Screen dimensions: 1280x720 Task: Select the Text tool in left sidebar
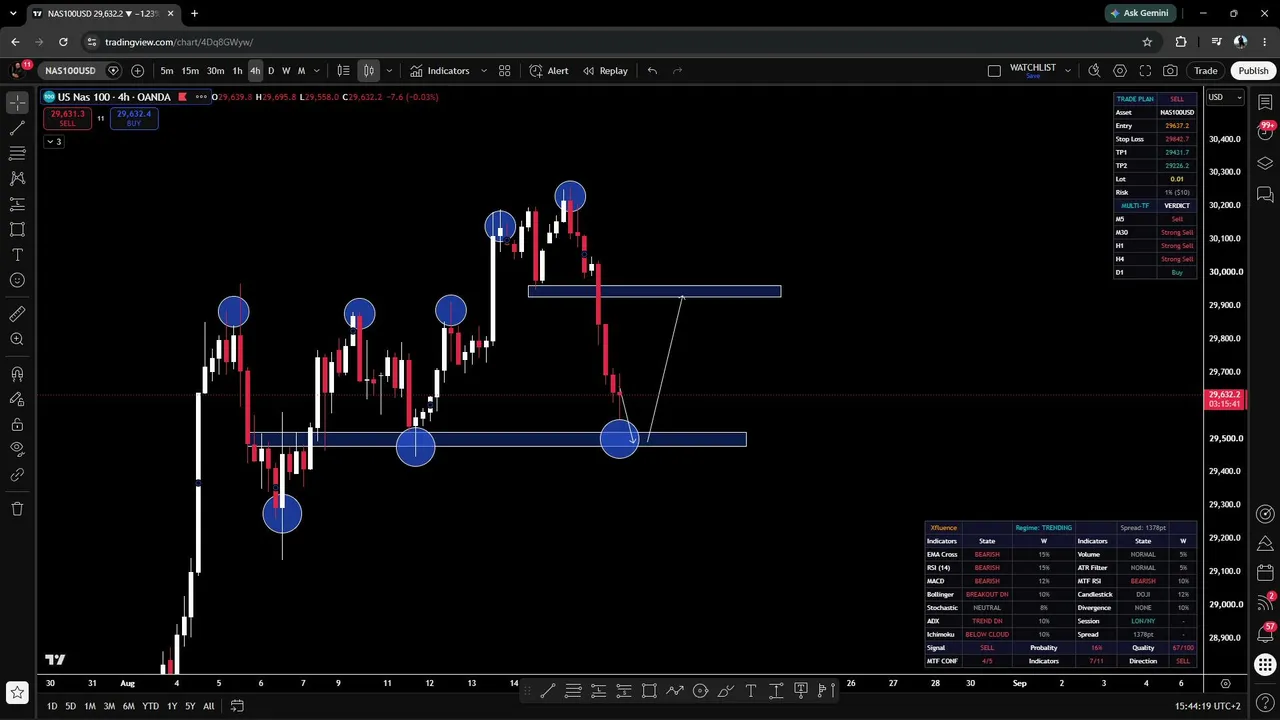(17, 255)
